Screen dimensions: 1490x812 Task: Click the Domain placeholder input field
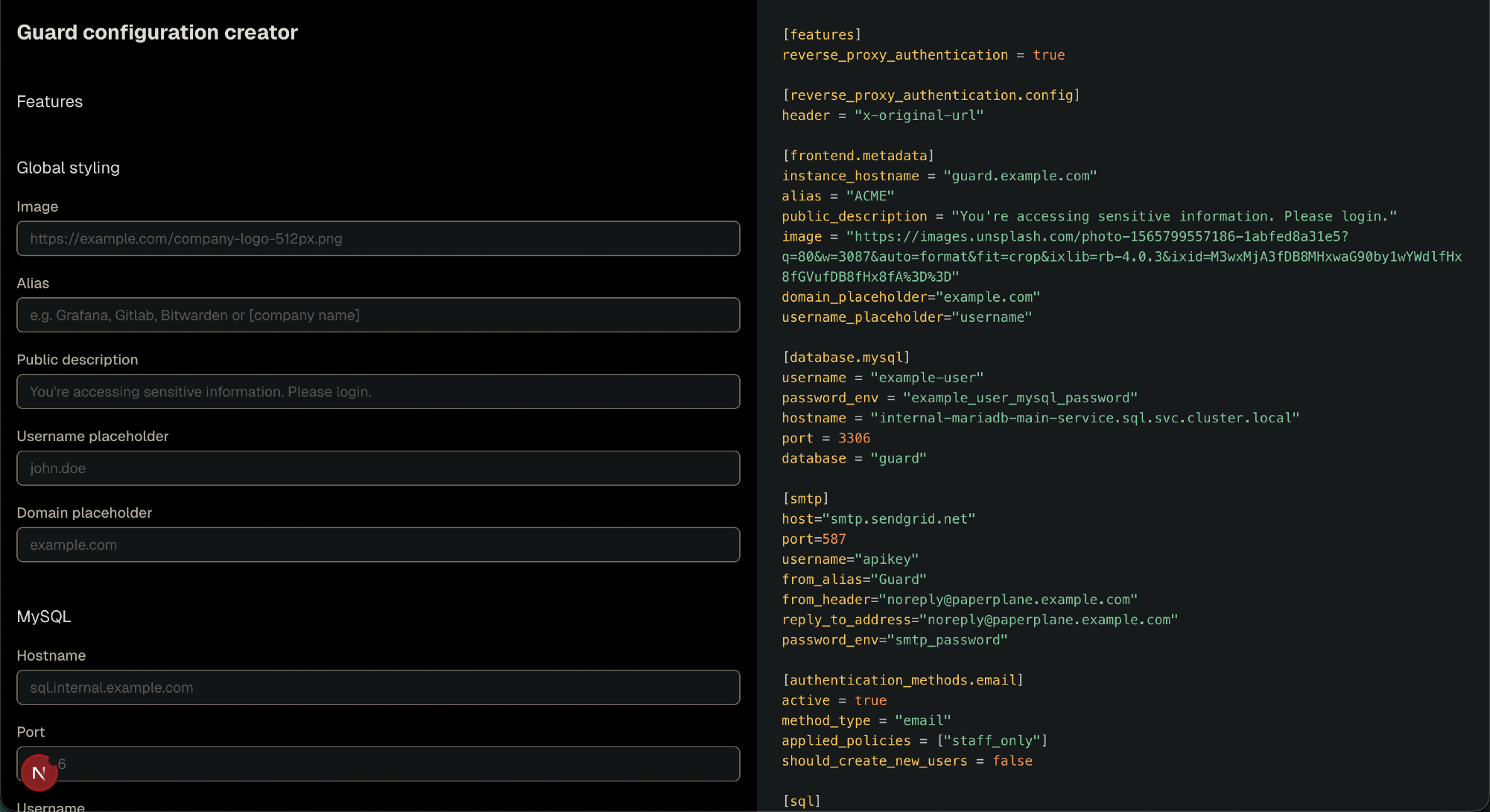[378, 545]
